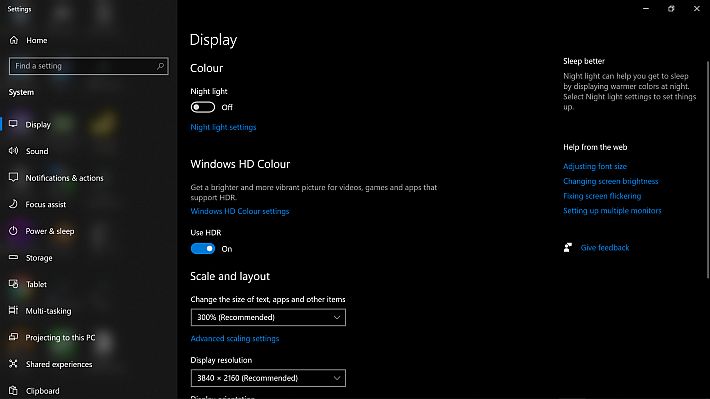The width and height of the screenshot is (710, 399).
Task: Click the Display monitor icon
Action: click(x=14, y=124)
